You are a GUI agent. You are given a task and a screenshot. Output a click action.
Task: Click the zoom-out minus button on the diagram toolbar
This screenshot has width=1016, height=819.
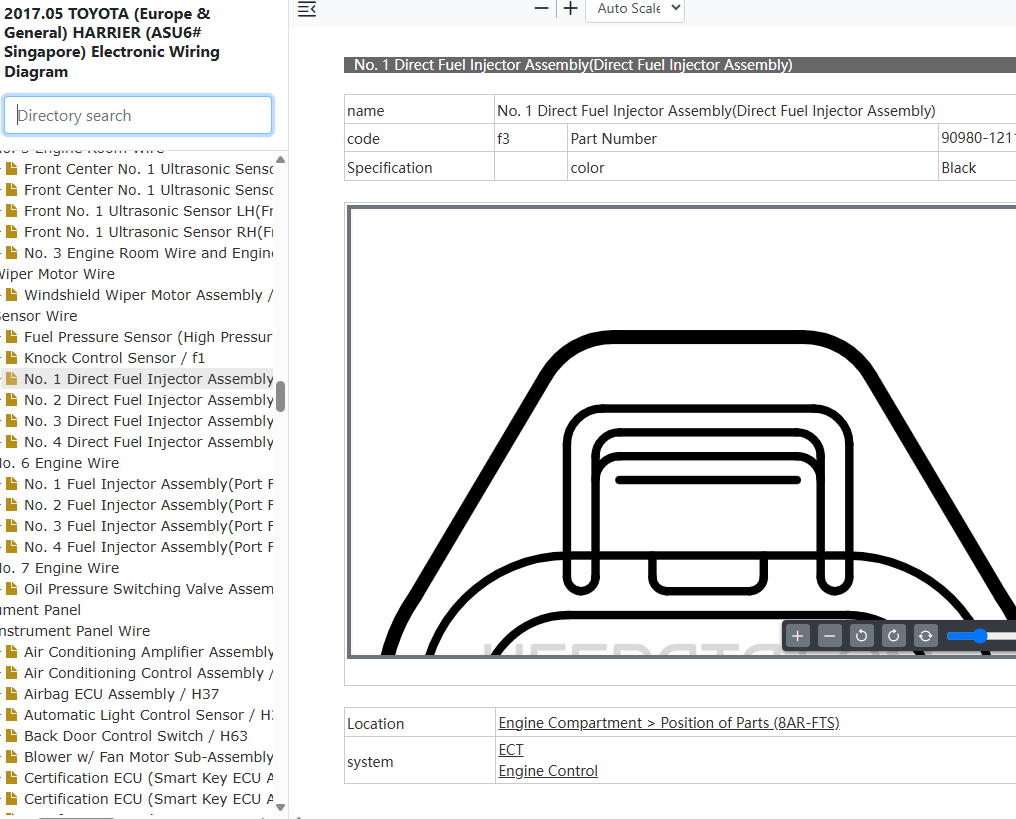829,636
